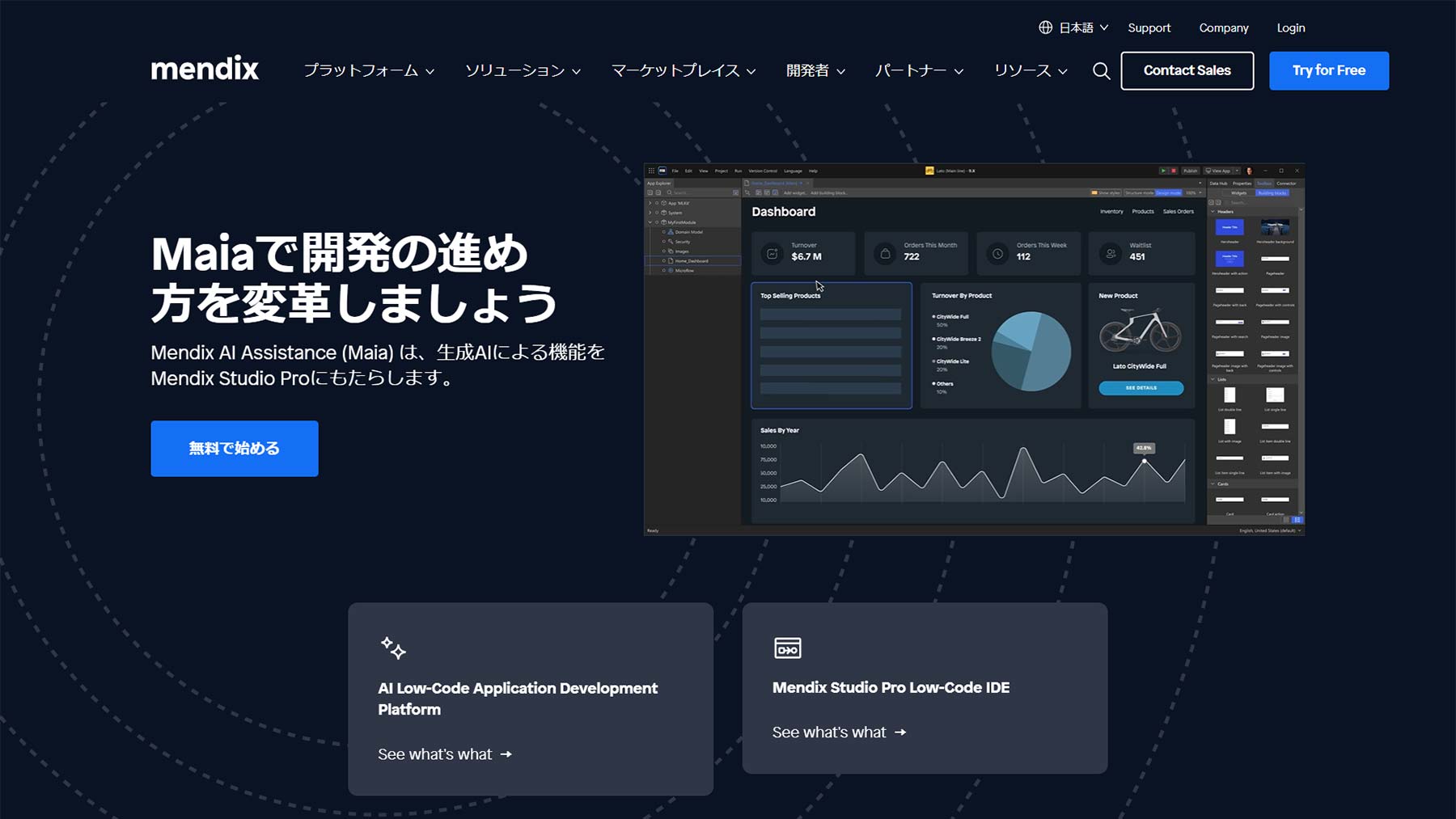Open the File menu in Studio Pro

point(675,171)
